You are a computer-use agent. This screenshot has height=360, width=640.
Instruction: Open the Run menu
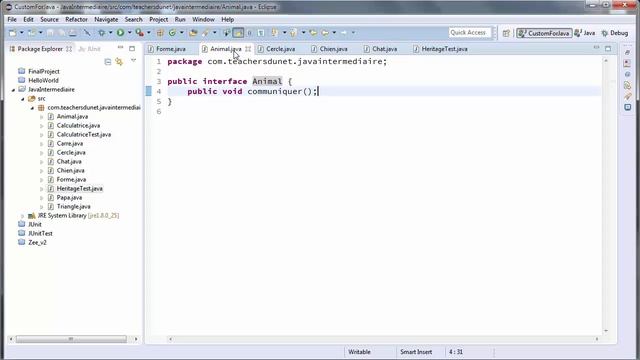(180, 19)
